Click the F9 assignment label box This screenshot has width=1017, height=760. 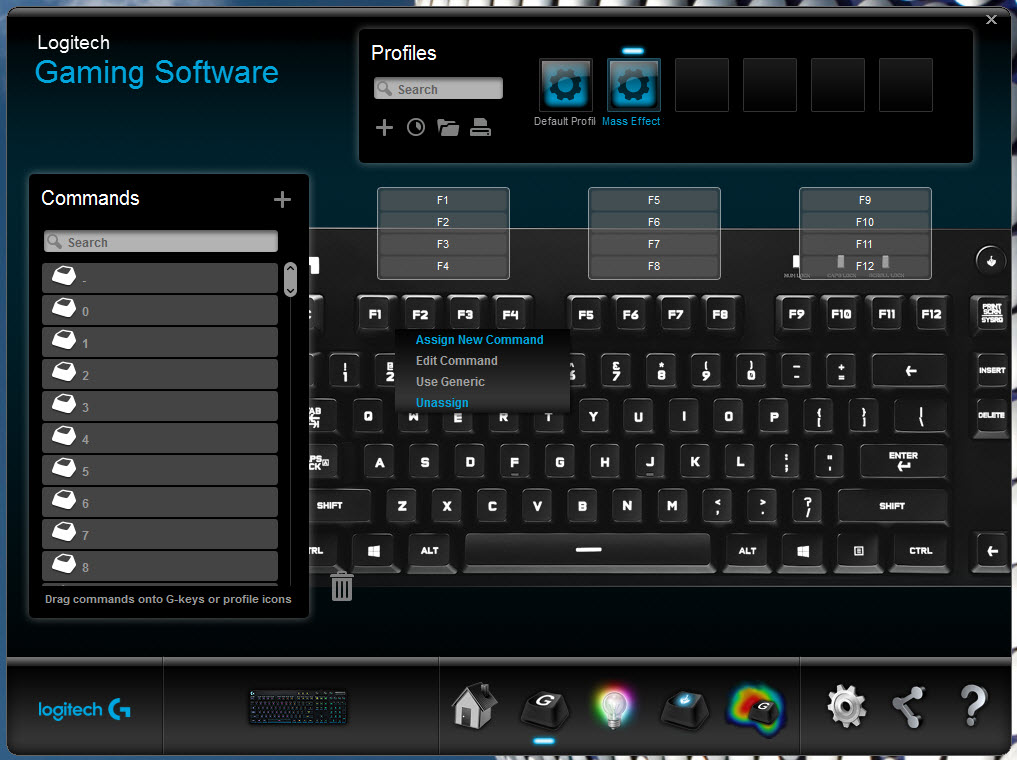point(865,200)
